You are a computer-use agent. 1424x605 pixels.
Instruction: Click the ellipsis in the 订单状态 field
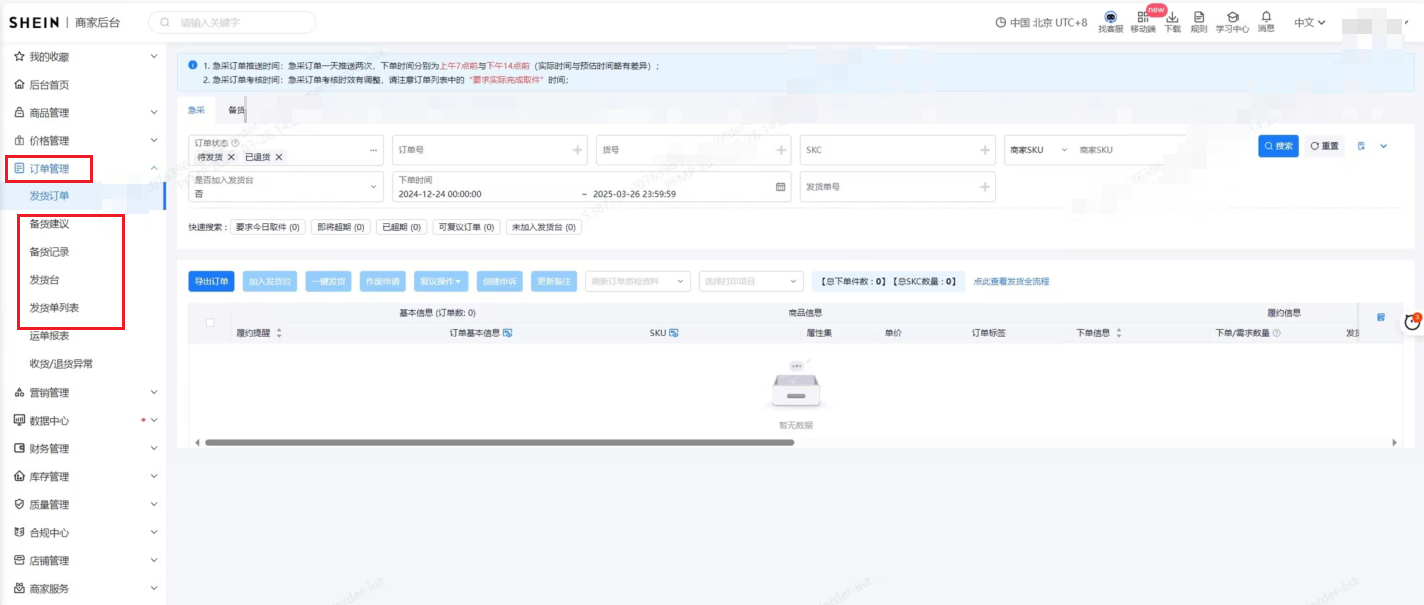pos(374,150)
